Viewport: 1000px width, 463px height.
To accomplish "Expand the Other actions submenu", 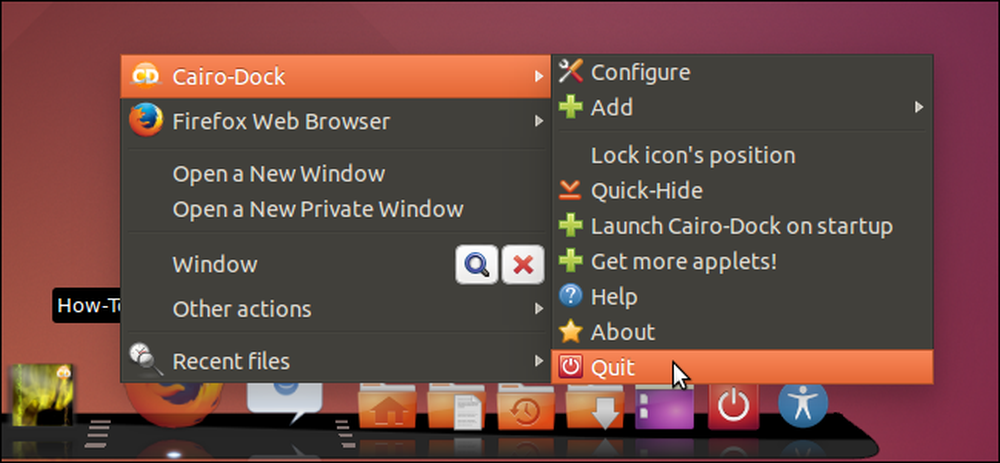I will [335, 309].
